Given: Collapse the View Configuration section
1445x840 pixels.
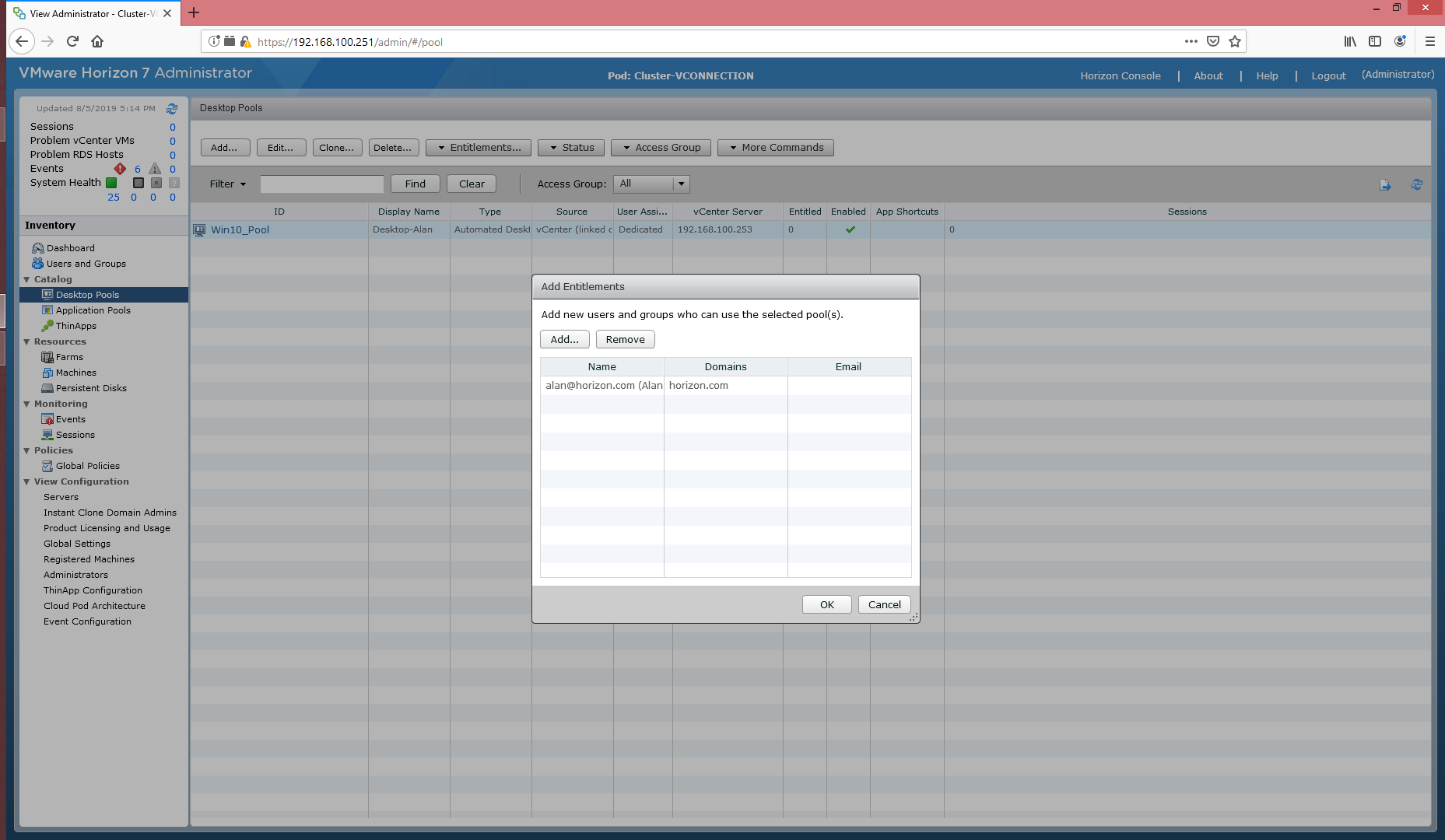Looking at the screenshot, I should pyautogui.click(x=27, y=481).
